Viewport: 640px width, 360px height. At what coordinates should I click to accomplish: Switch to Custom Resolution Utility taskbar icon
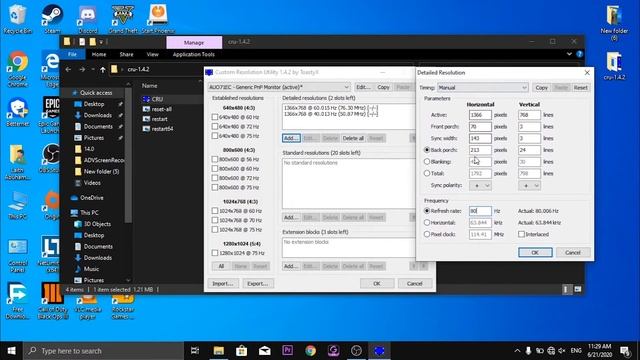coord(379,351)
